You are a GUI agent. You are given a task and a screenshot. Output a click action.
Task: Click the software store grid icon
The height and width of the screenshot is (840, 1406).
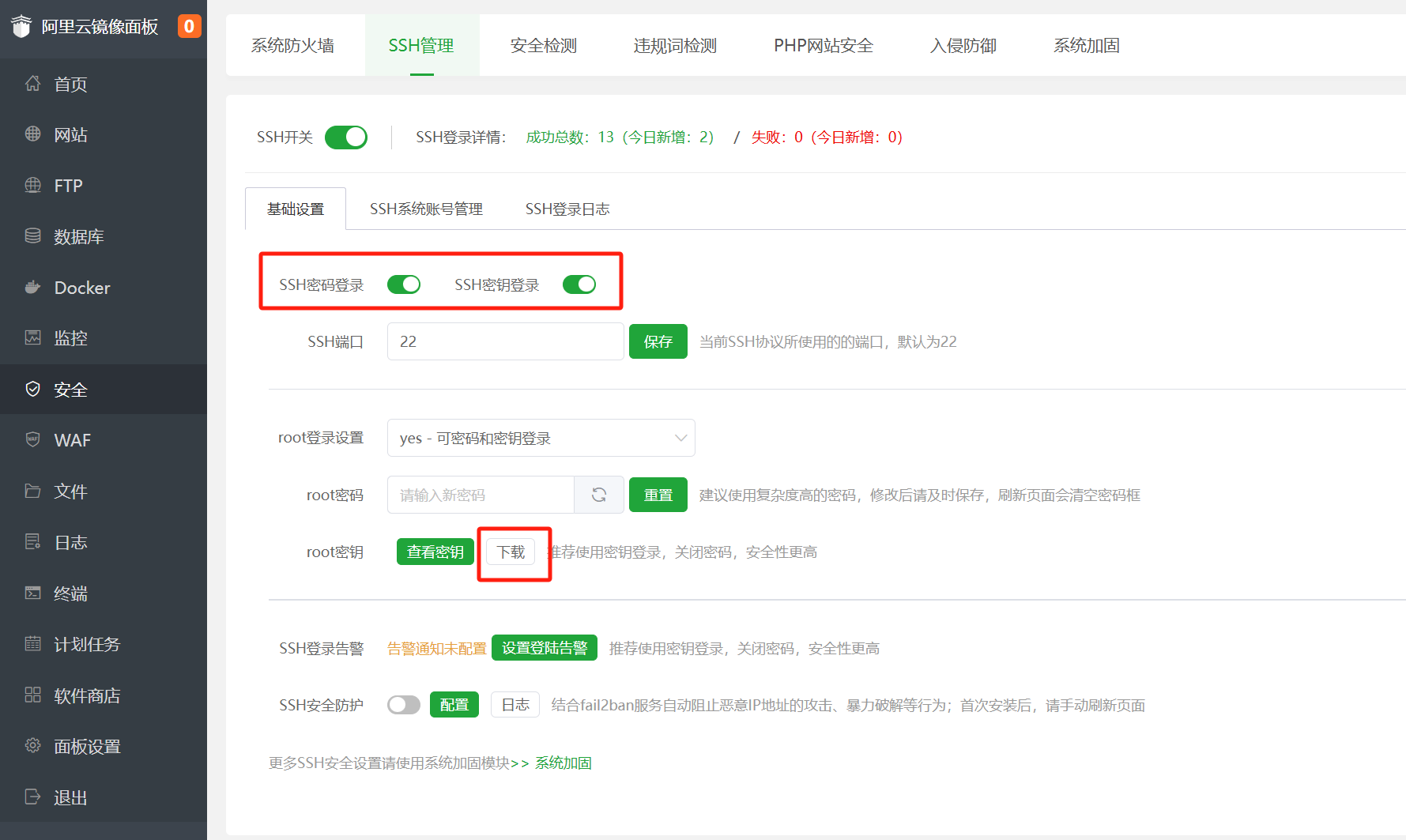pos(32,695)
